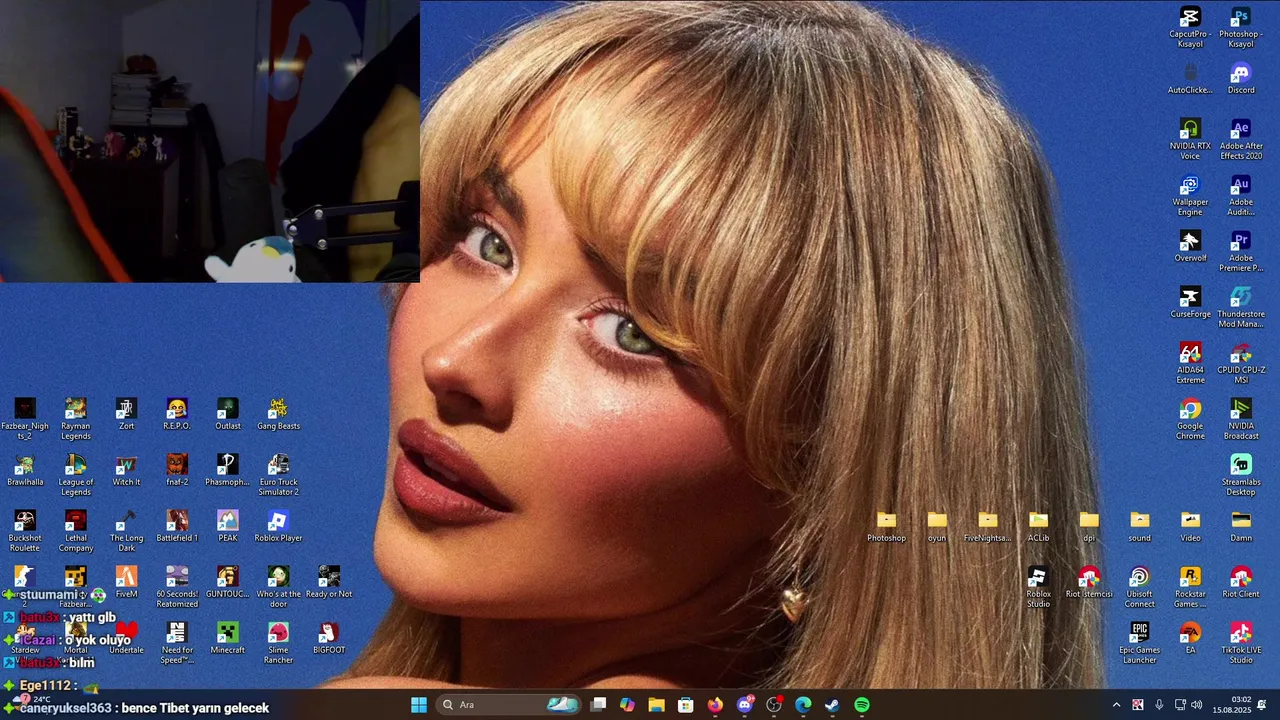
Task: Select the sound folder
Action: (x=1140, y=526)
